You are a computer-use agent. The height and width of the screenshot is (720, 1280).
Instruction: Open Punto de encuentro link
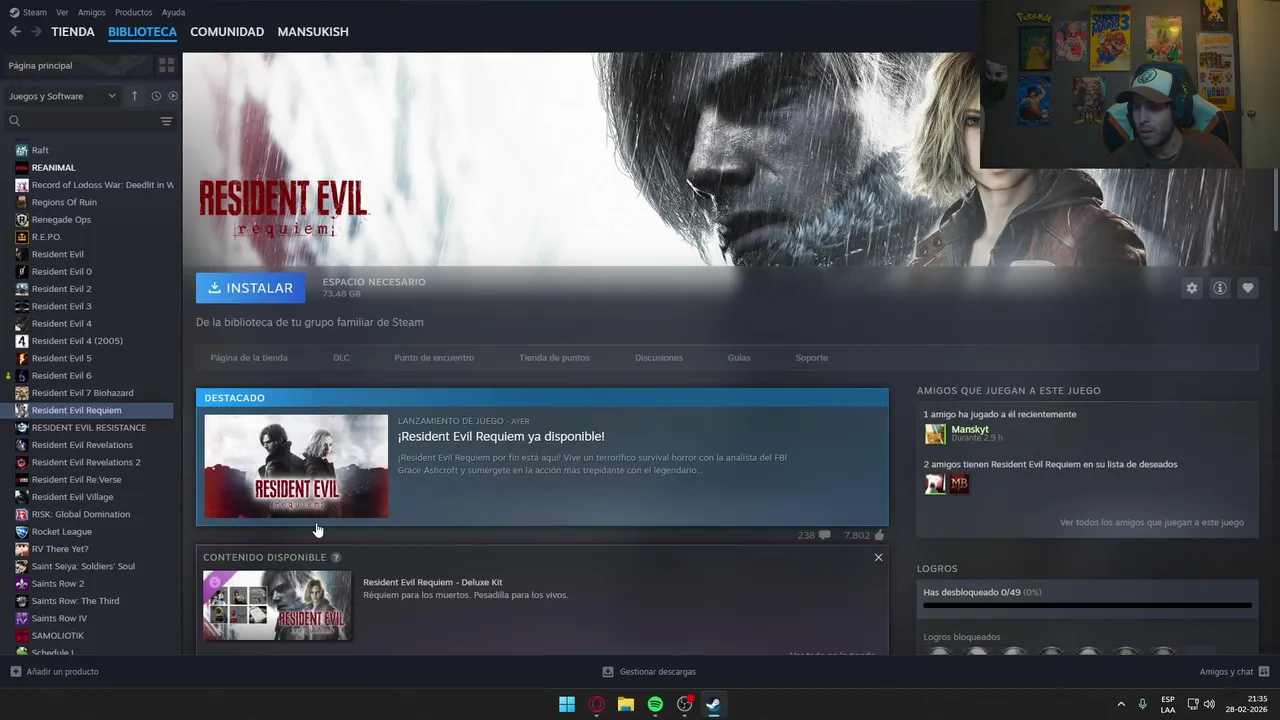point(434,358)
